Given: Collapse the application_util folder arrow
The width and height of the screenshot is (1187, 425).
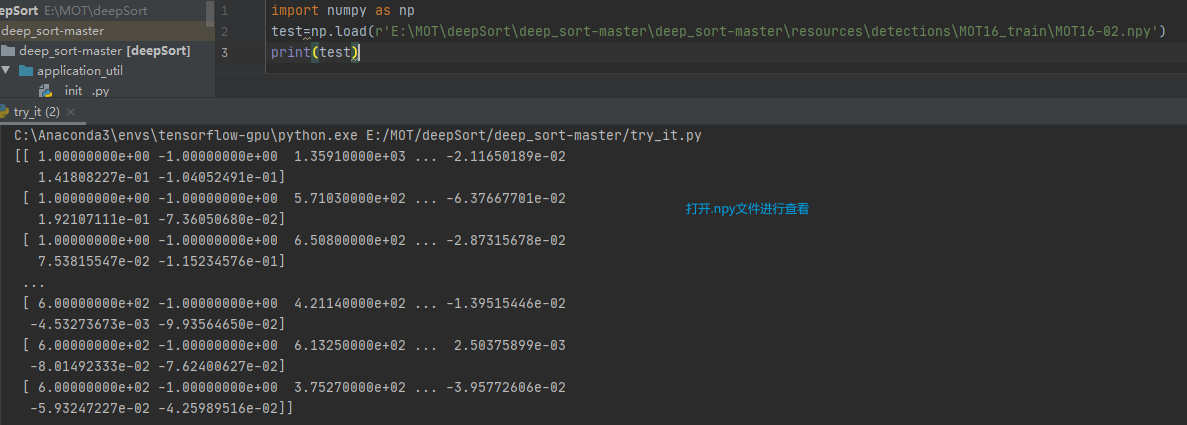Looking at the screenshot, I should tap(5, 70).
